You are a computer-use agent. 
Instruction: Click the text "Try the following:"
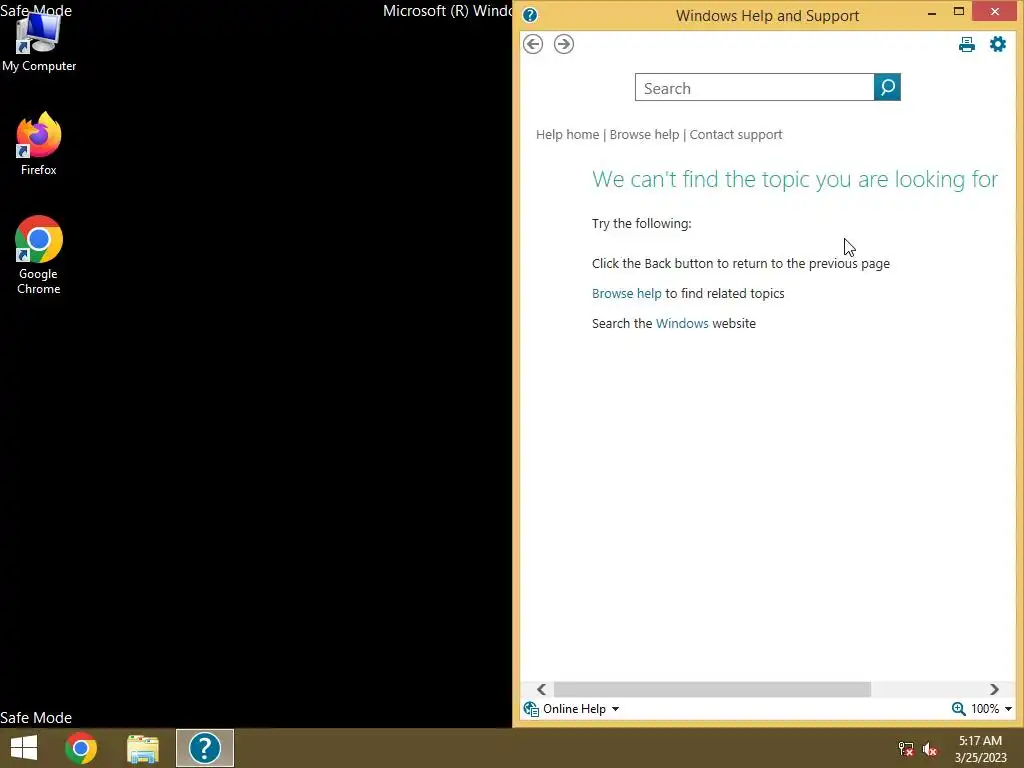click(641, 223)
